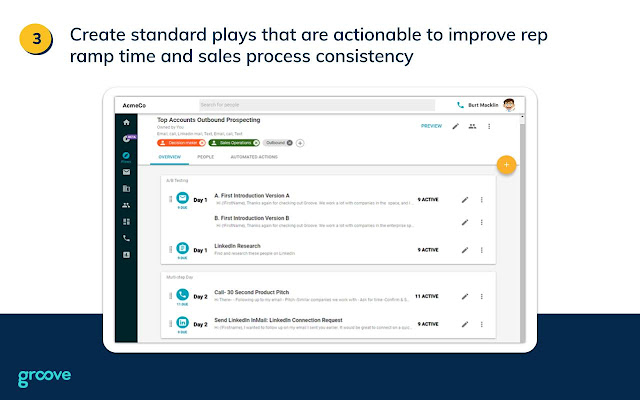Edit the Call- 30 Second Product Pitch step

(x=465, y=297)
